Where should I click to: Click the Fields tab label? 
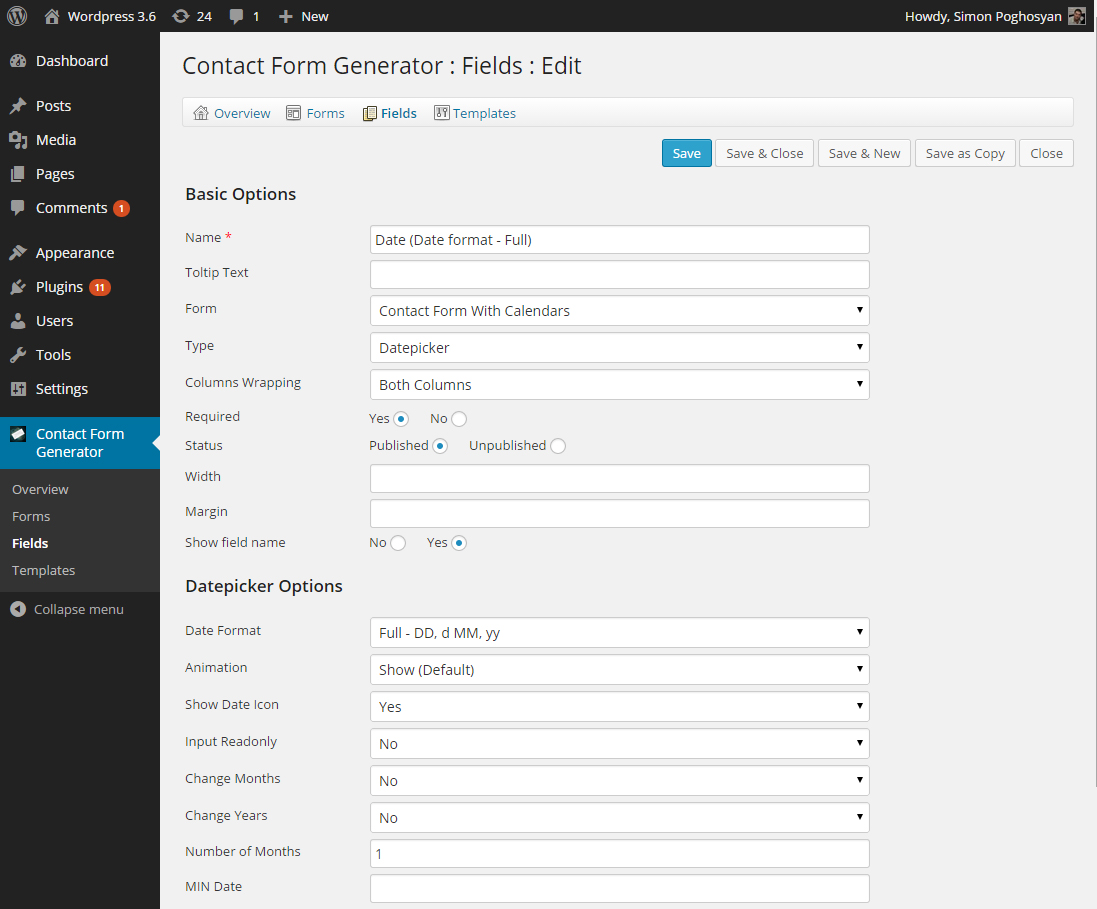[399, 113]
